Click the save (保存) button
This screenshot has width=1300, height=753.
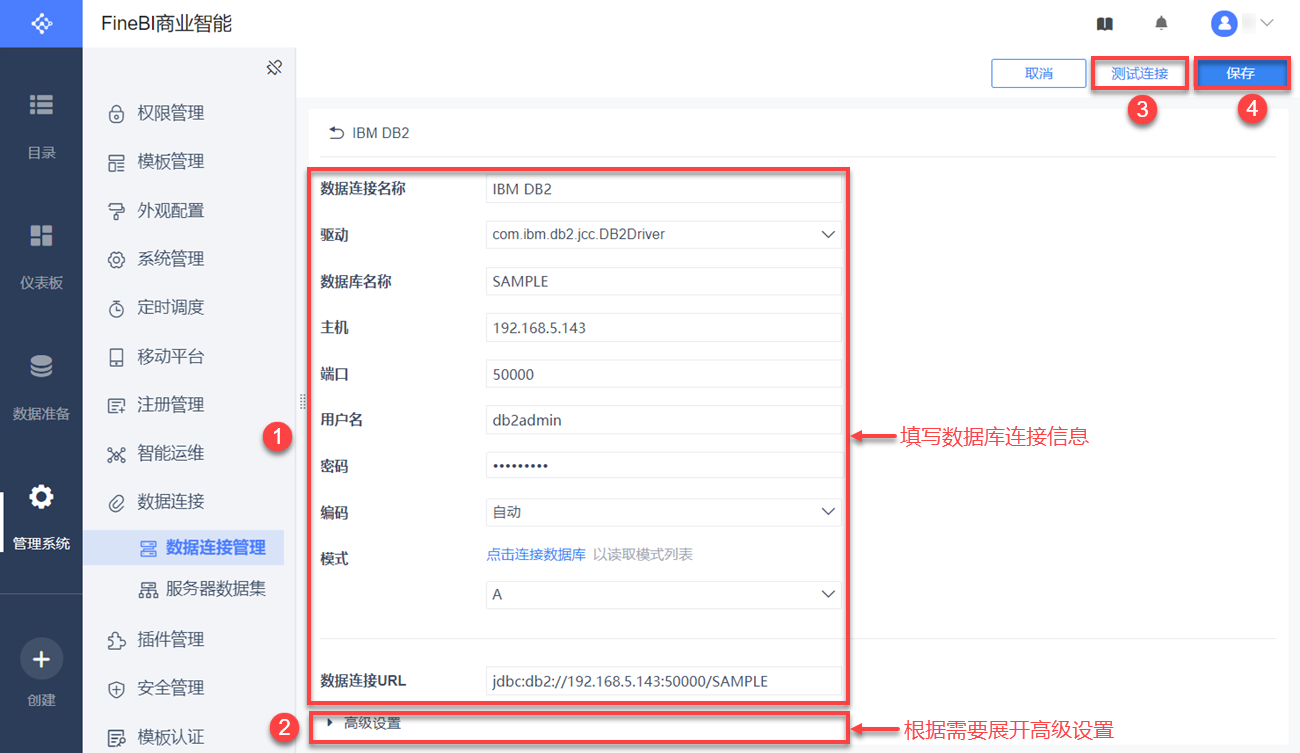(x=1240, y=73)
